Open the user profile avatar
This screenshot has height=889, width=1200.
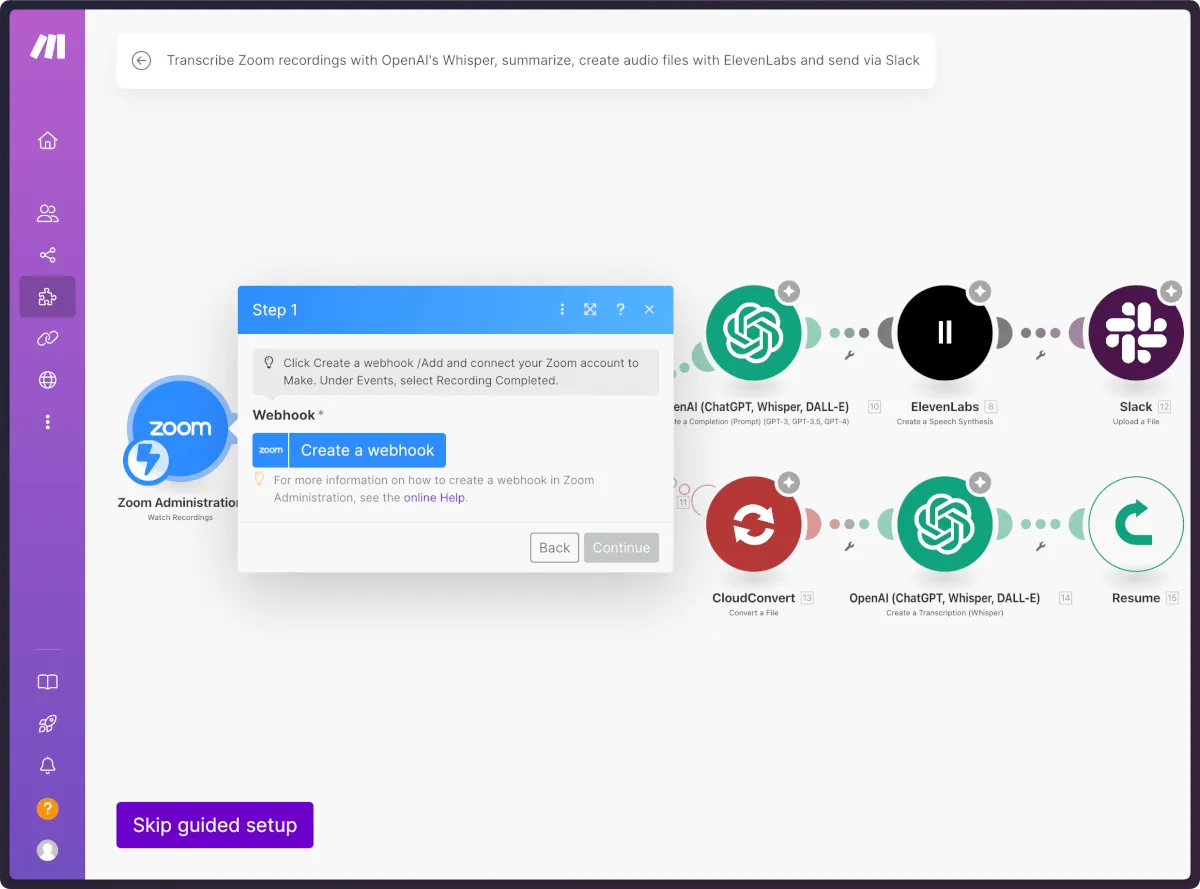coord(47,850)
